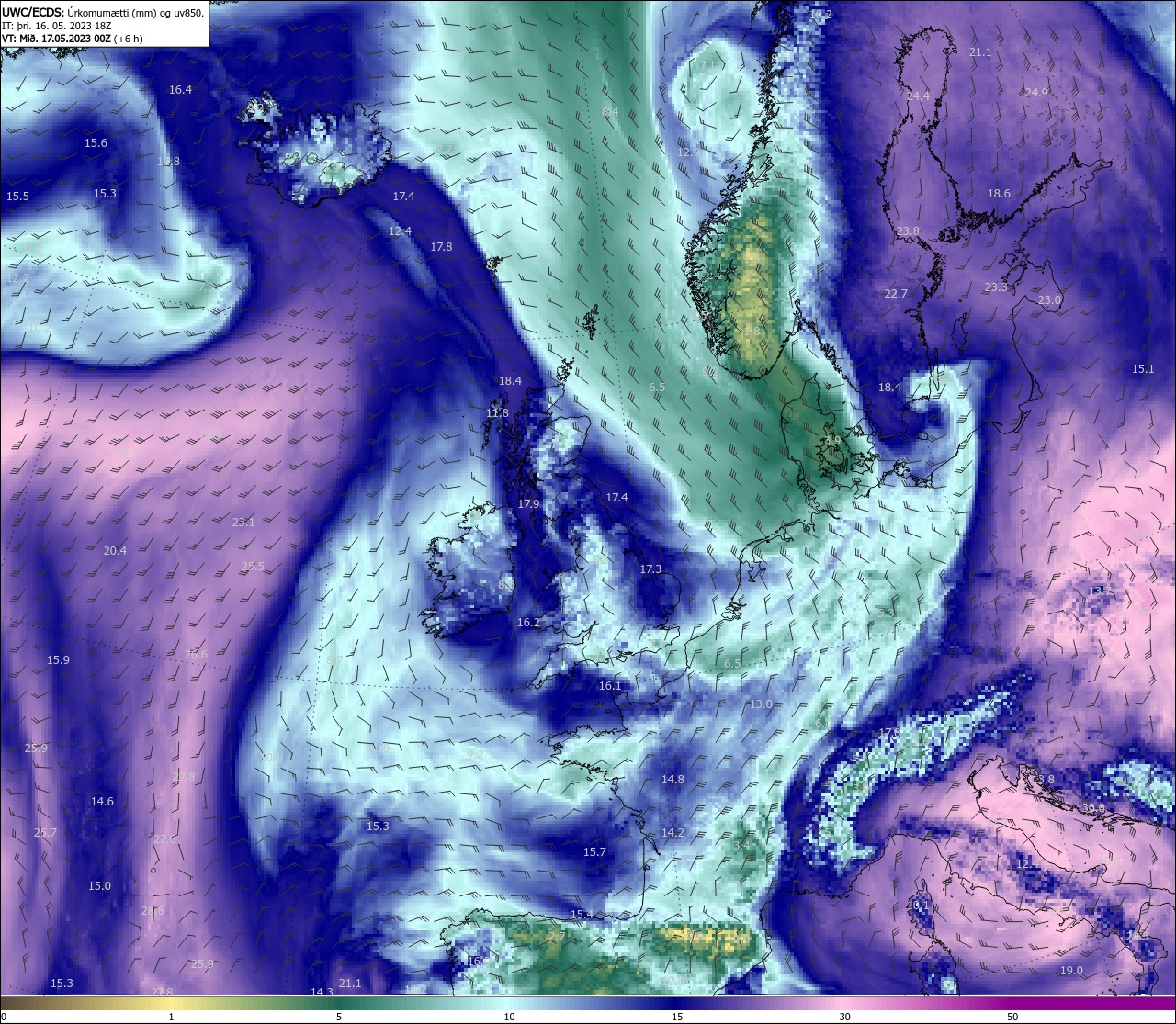Click the 12.4 value label
Viewport: 1176px width, 1024px height.
coord(400,231)
